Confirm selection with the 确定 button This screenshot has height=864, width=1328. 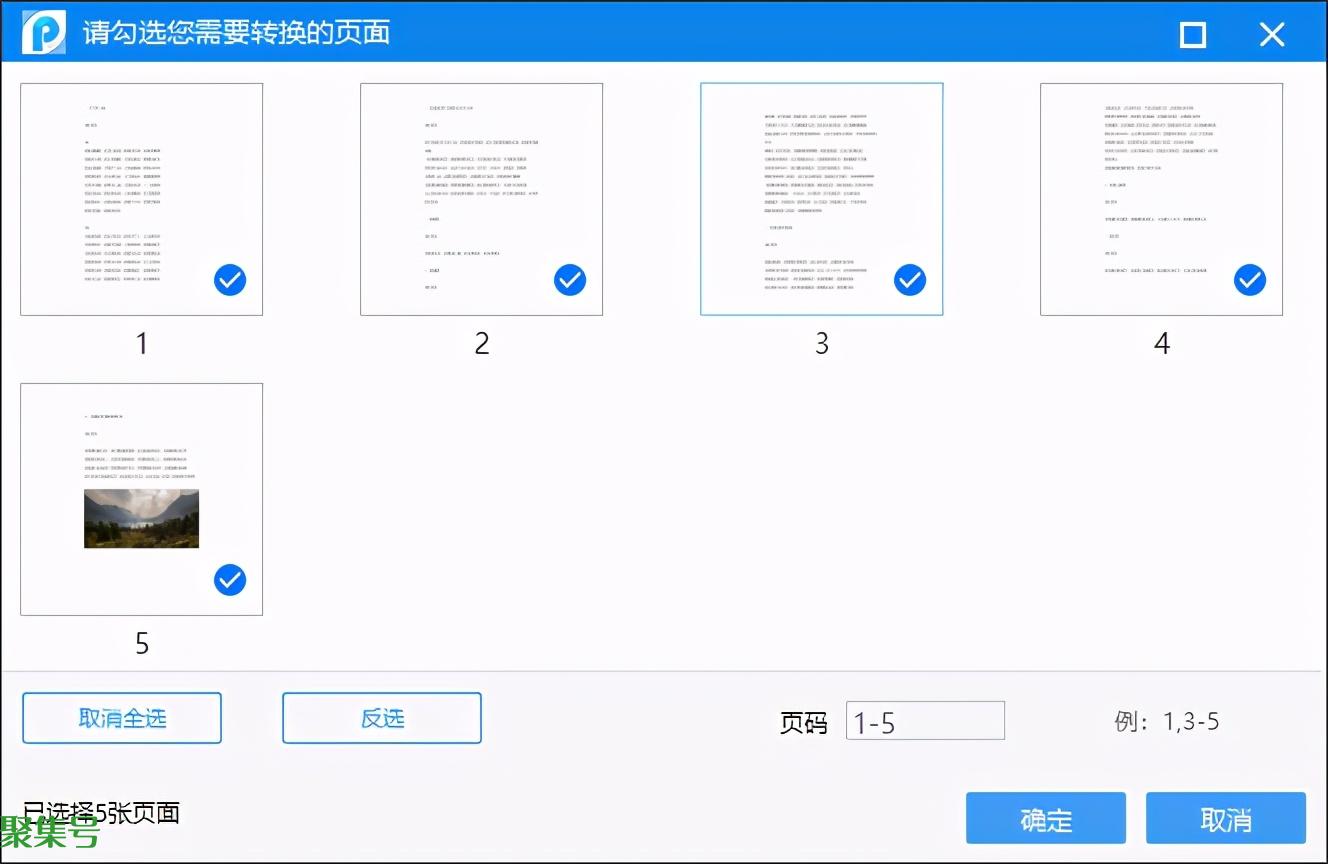point(1046,818)
